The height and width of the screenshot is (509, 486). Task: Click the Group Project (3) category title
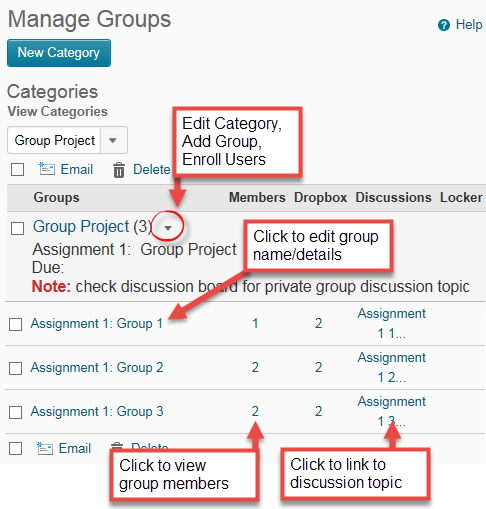[93, 227]
